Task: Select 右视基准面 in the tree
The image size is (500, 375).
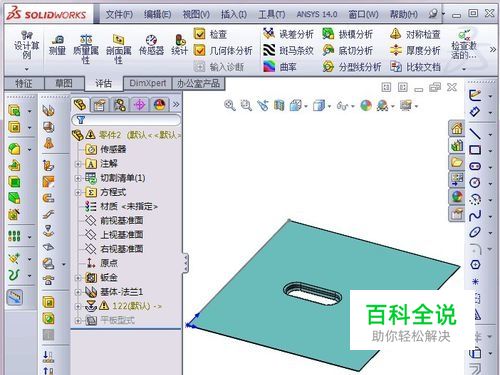Action: pos(114,249)
